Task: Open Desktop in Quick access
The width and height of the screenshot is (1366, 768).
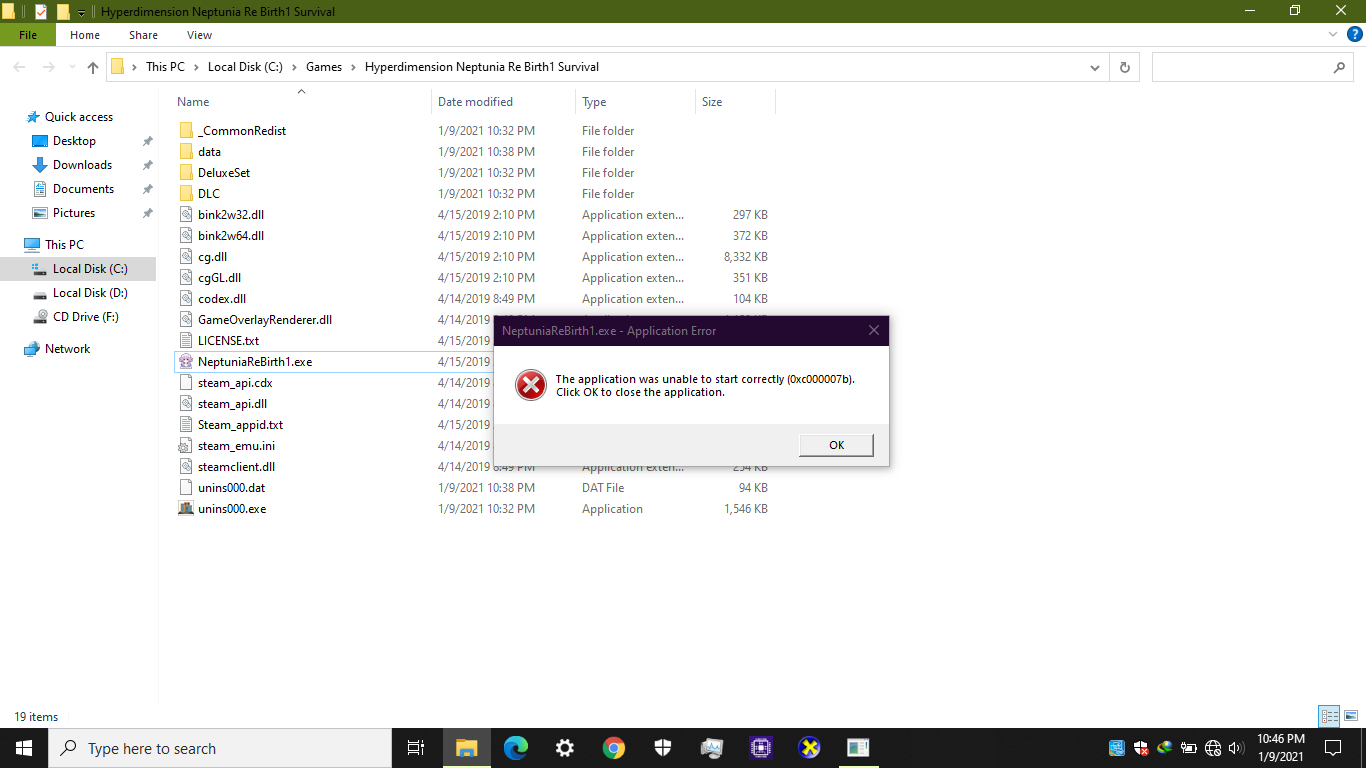Action: [x=74, y=141]
